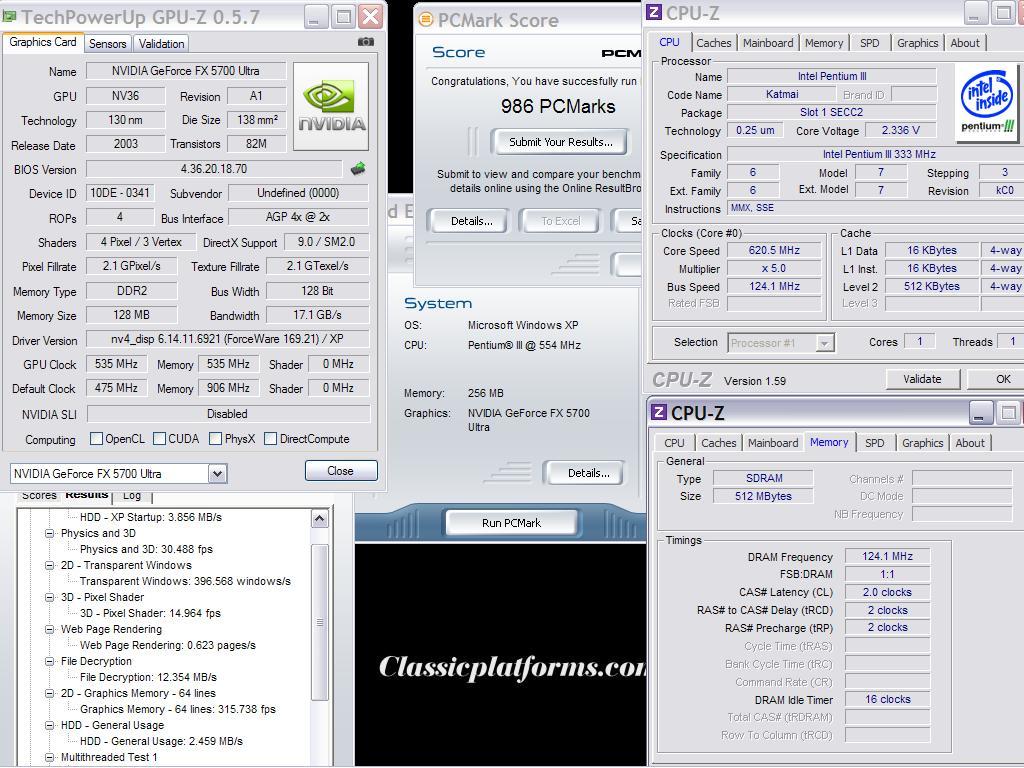
Task: Open the NVIDIA GeForce FX 5700 Ultra dropdown
Action: tap(218, 473)
